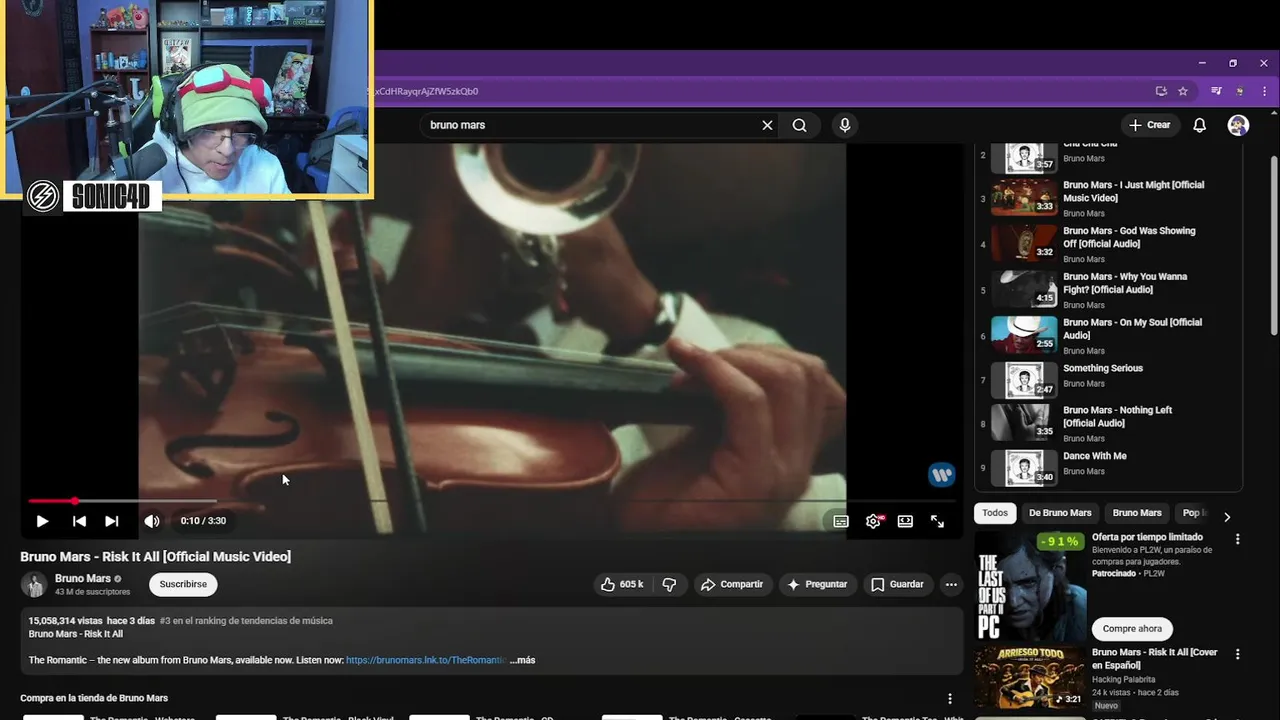Go to previous video in playlist
Screen dimensions: 1280x720
(x=79, y=521)
